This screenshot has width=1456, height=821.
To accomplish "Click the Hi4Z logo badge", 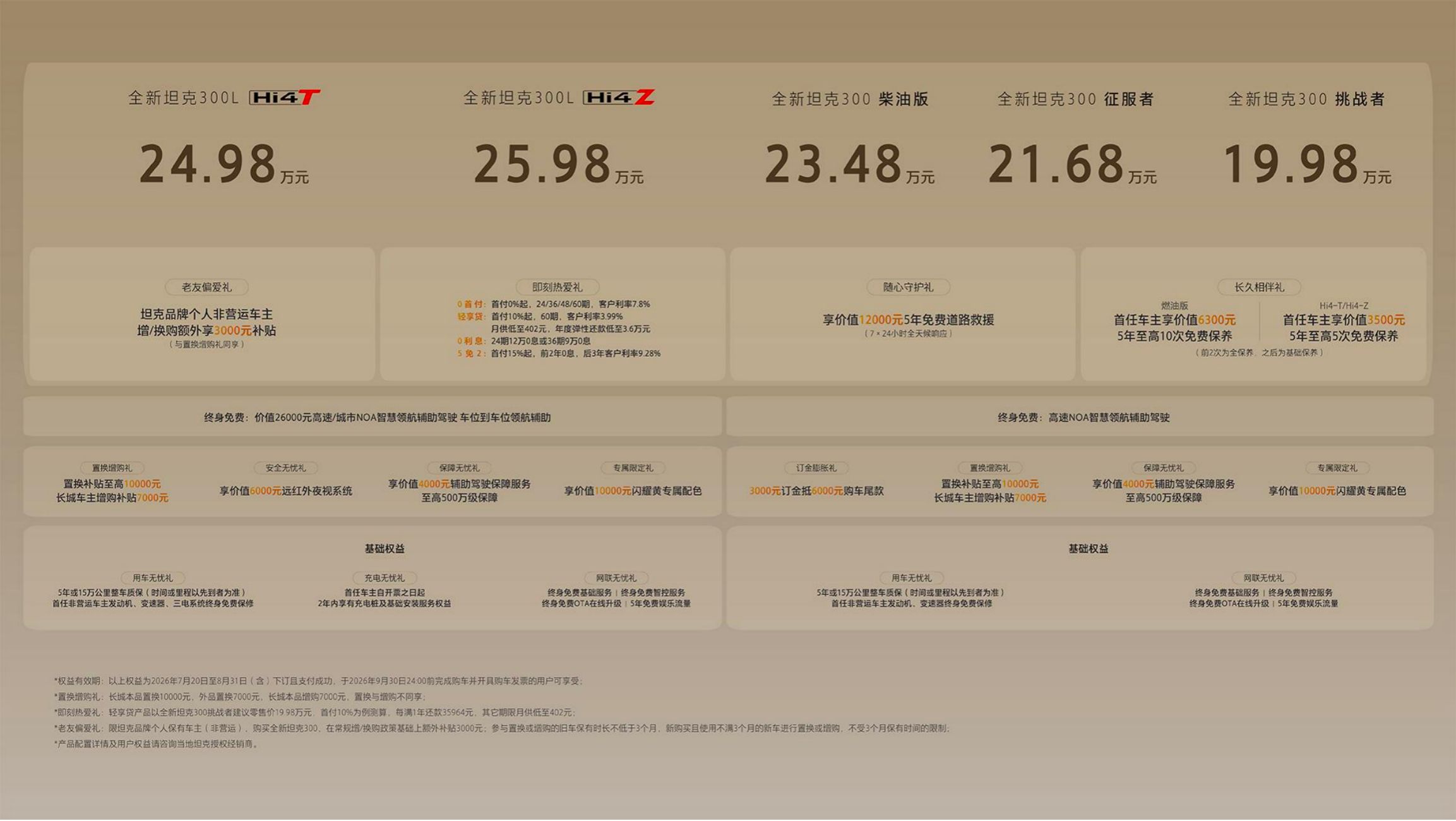I will [619, 97].
